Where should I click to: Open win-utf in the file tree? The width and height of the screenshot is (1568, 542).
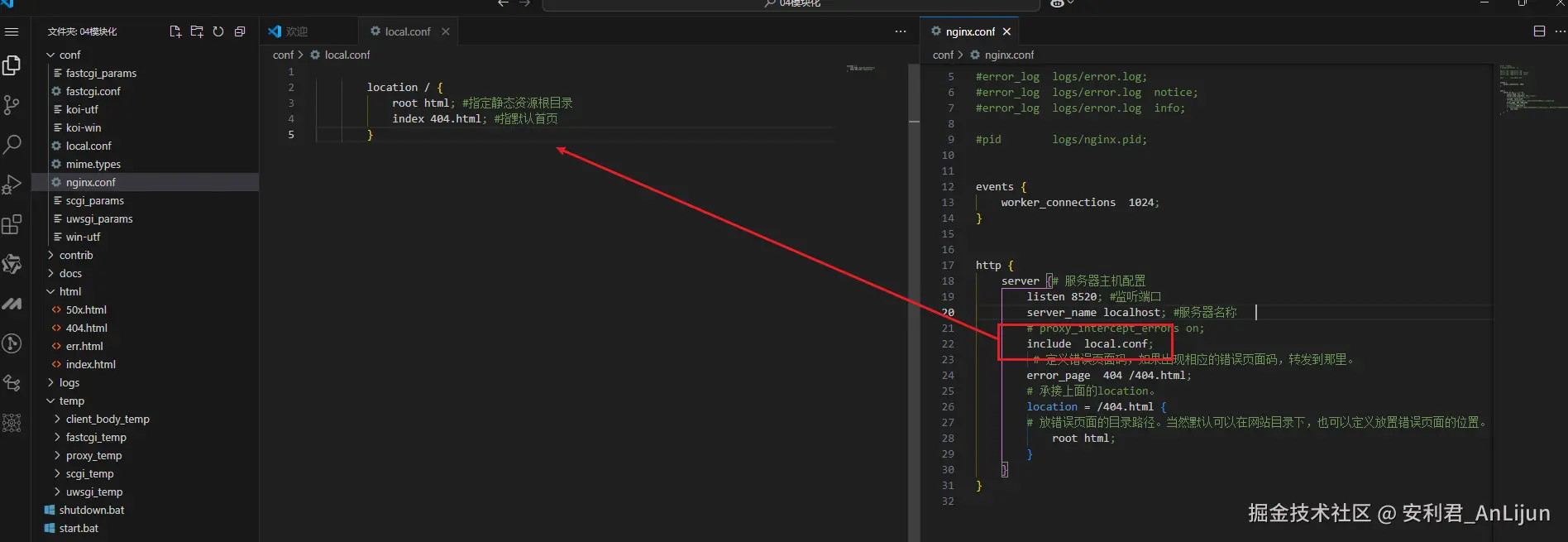(83, 237)
